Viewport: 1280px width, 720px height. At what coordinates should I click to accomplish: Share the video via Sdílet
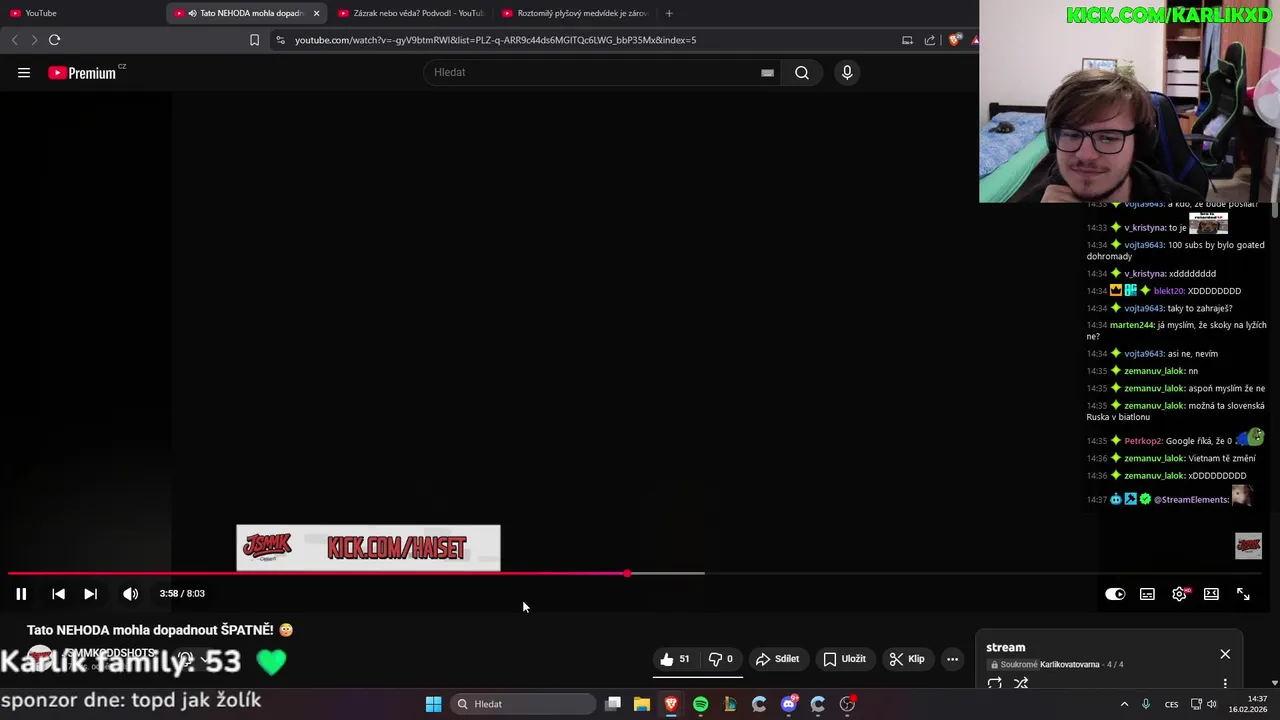(x=777, y=659)
